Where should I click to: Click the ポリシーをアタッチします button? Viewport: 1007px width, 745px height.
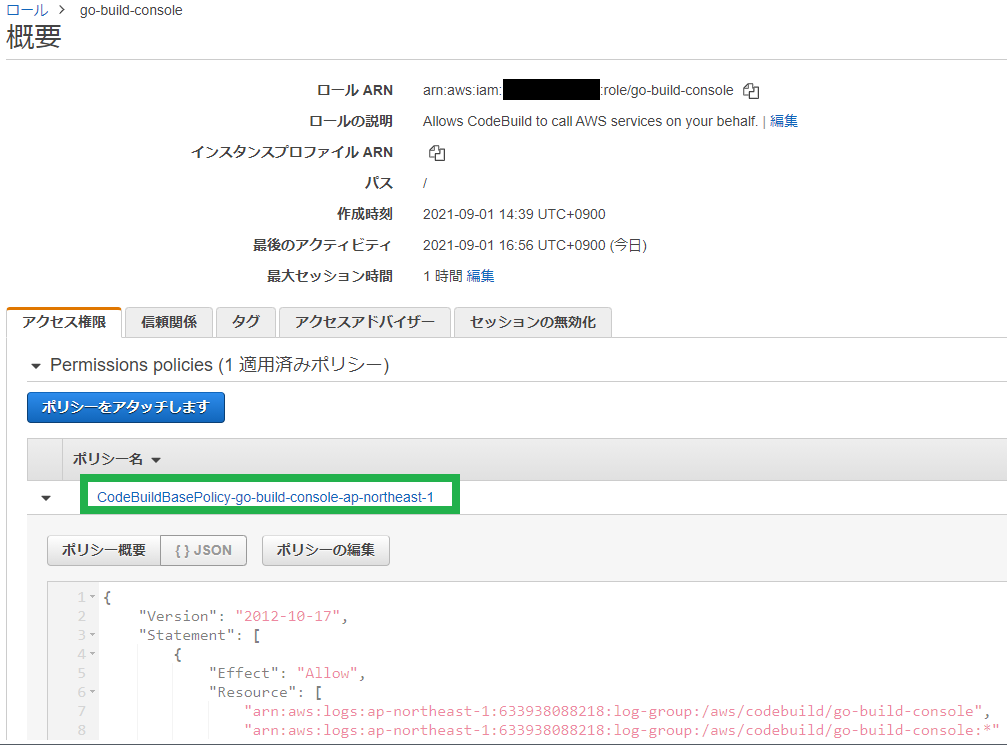[x=126, y=407]
